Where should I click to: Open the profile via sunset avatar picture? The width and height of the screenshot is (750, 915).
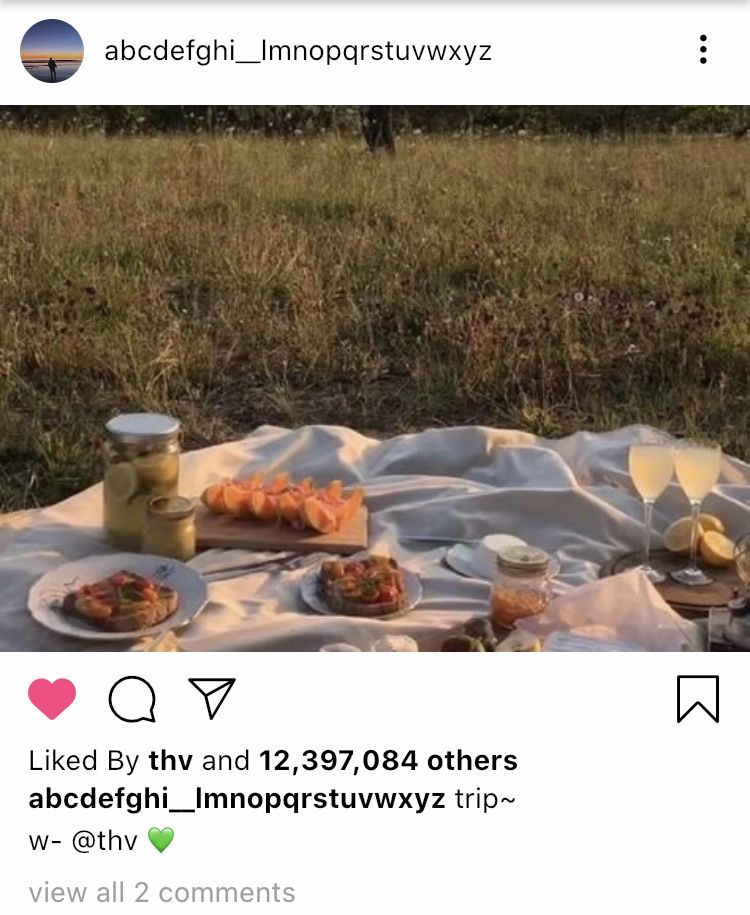pyautogui.click(x=52, y=51)
